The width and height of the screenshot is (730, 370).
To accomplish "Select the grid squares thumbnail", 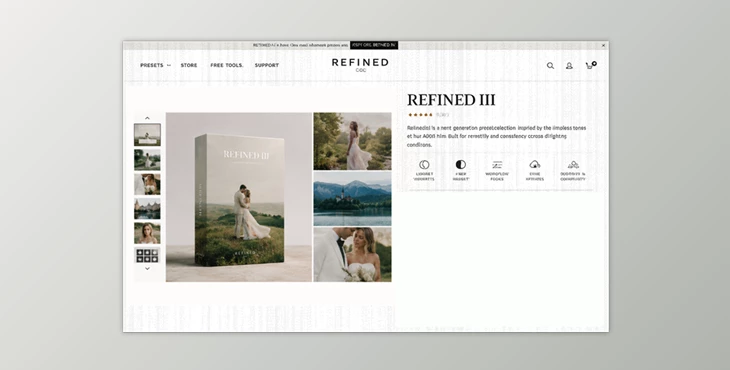I will 147,255.
